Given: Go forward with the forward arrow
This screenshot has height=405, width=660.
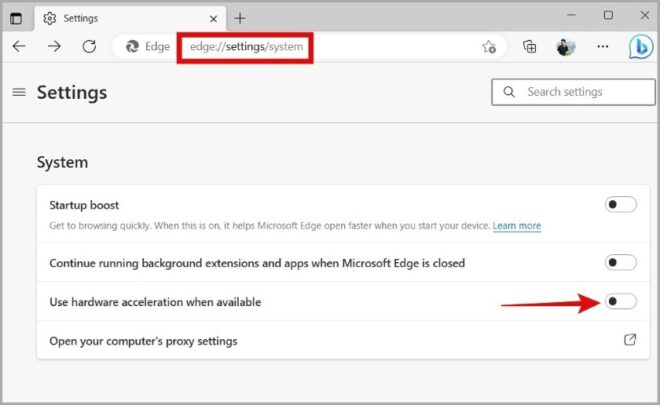Looking at the screenshot, I should click(54, 46).
